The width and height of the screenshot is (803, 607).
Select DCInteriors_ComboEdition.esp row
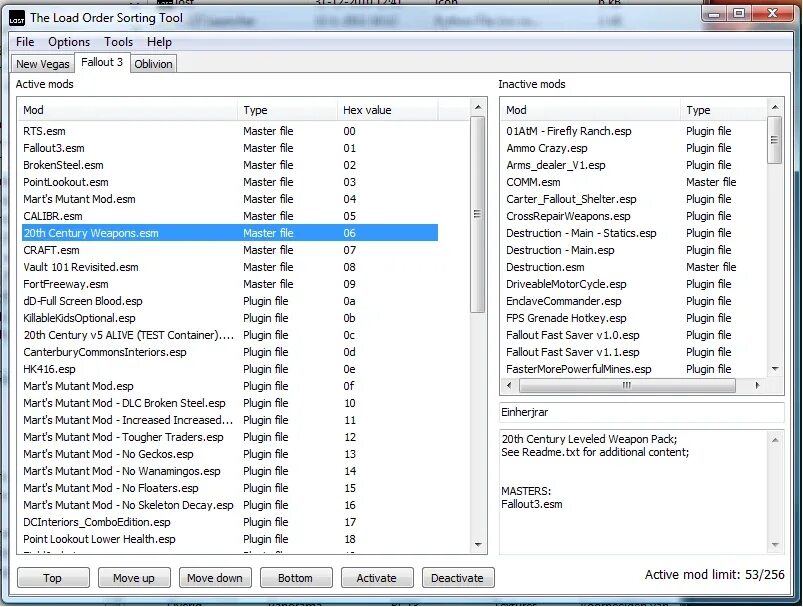click(x=229, y=522)
